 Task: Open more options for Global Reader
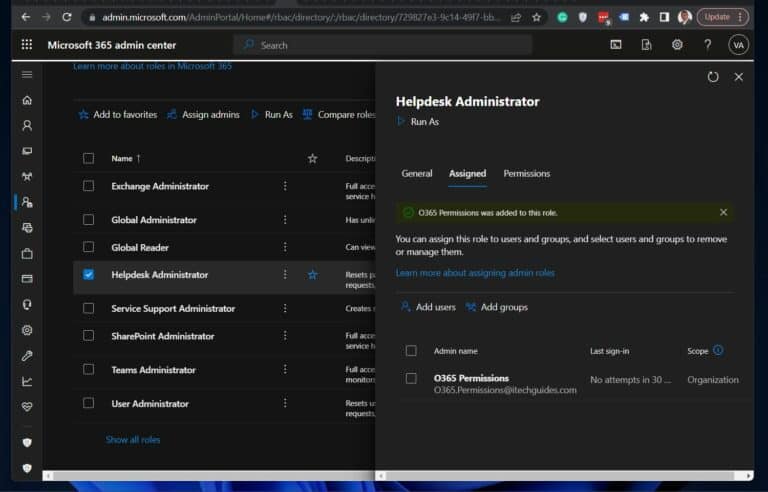click(285, 246)
